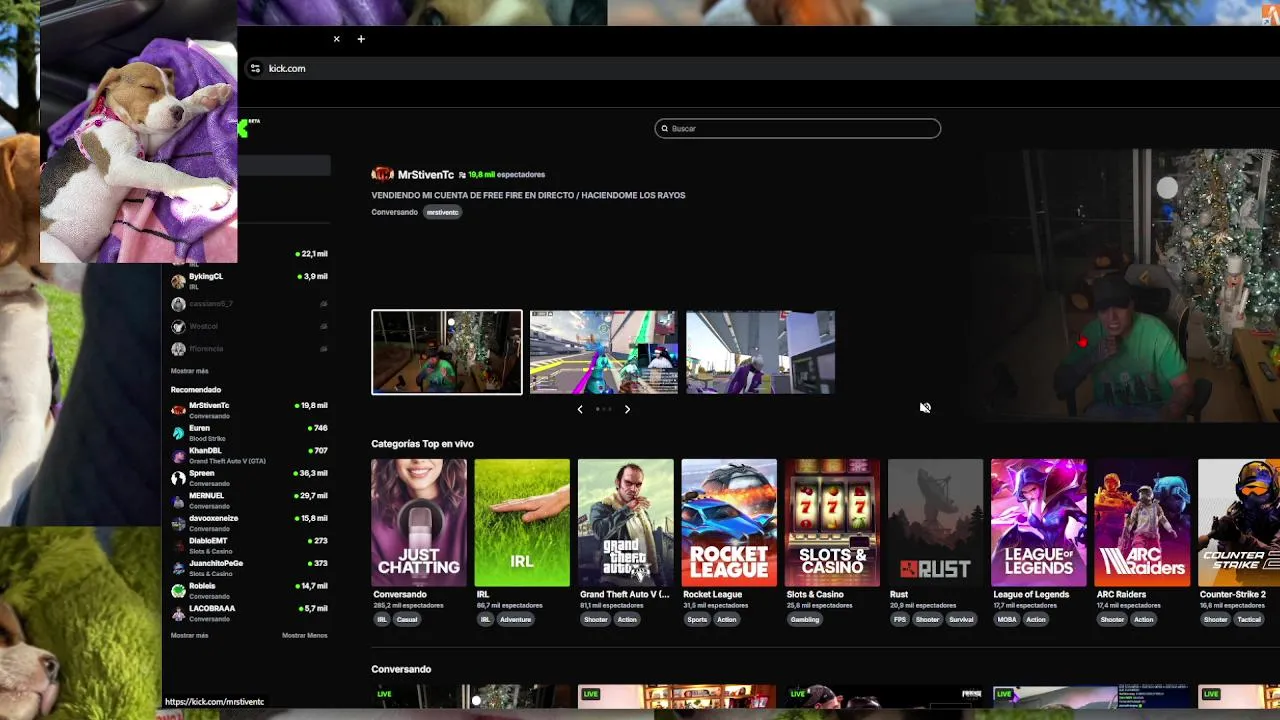The width and height of the screenshot is (1280, 720).
Task: Expand followed channels with upper Mostrar más
Action: click(x=189, y=371)
